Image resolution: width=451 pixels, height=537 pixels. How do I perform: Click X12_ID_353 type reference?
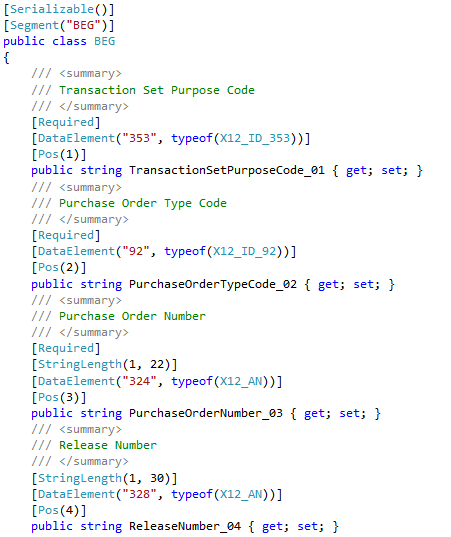254,138
